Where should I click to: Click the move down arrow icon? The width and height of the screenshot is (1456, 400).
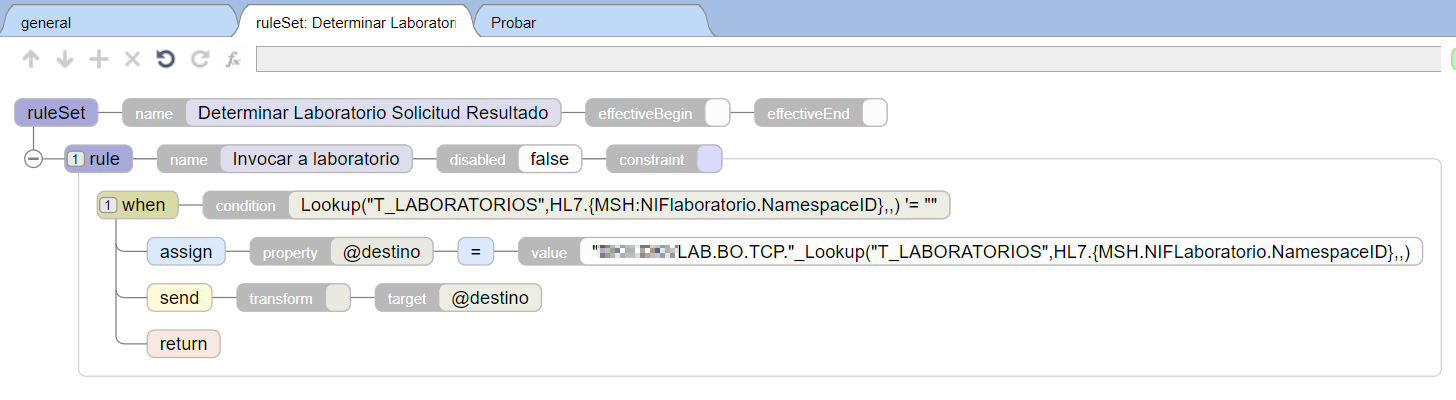pyautogui.click(x=65, y=60)
